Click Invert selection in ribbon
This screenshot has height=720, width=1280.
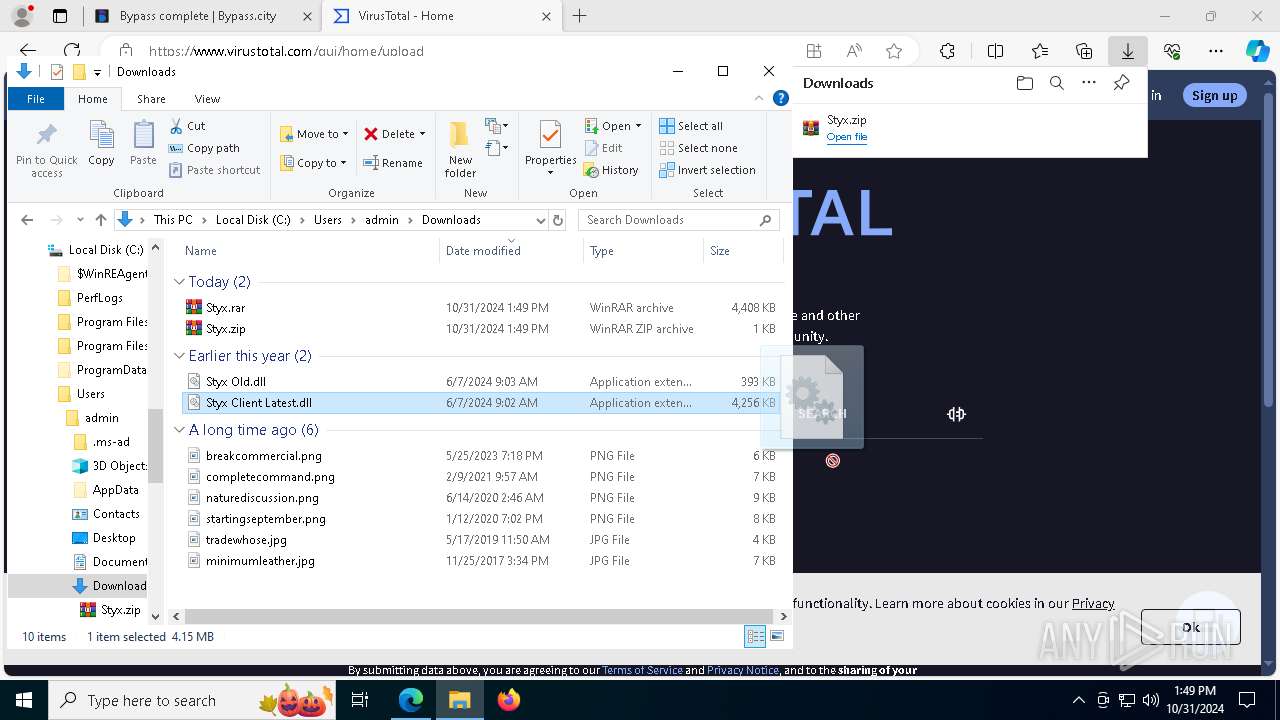coord(707,170)
